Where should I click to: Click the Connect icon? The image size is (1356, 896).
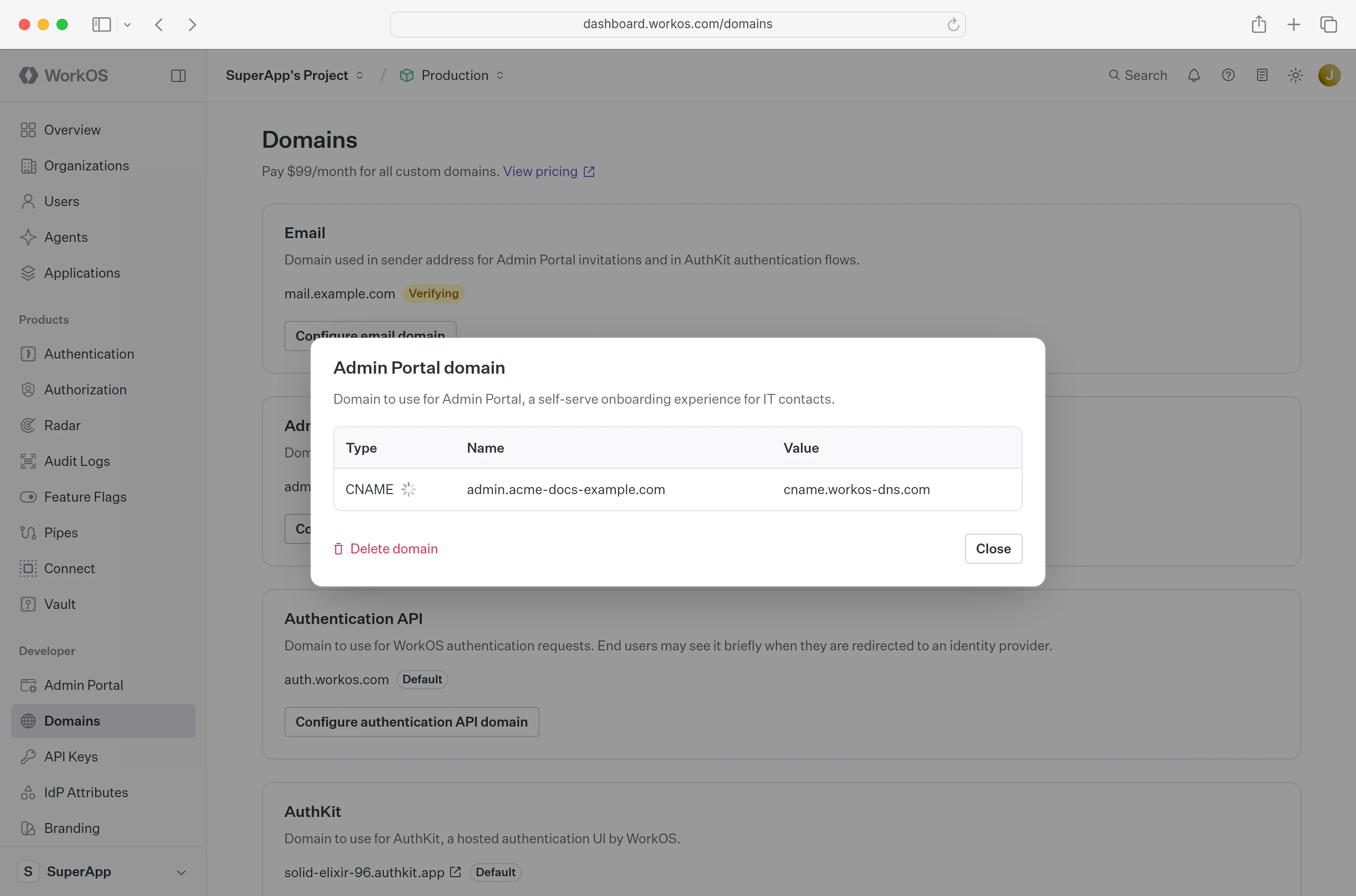click(28, 568)
